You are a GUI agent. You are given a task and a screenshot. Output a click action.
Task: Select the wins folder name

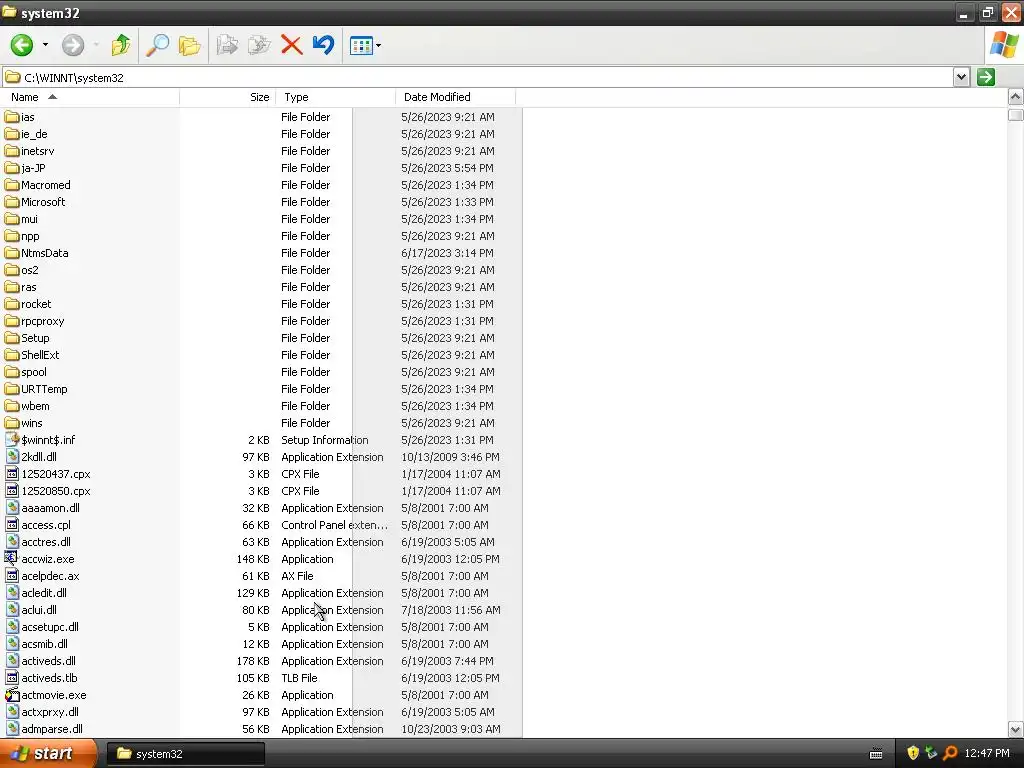(x=31, y=423)
